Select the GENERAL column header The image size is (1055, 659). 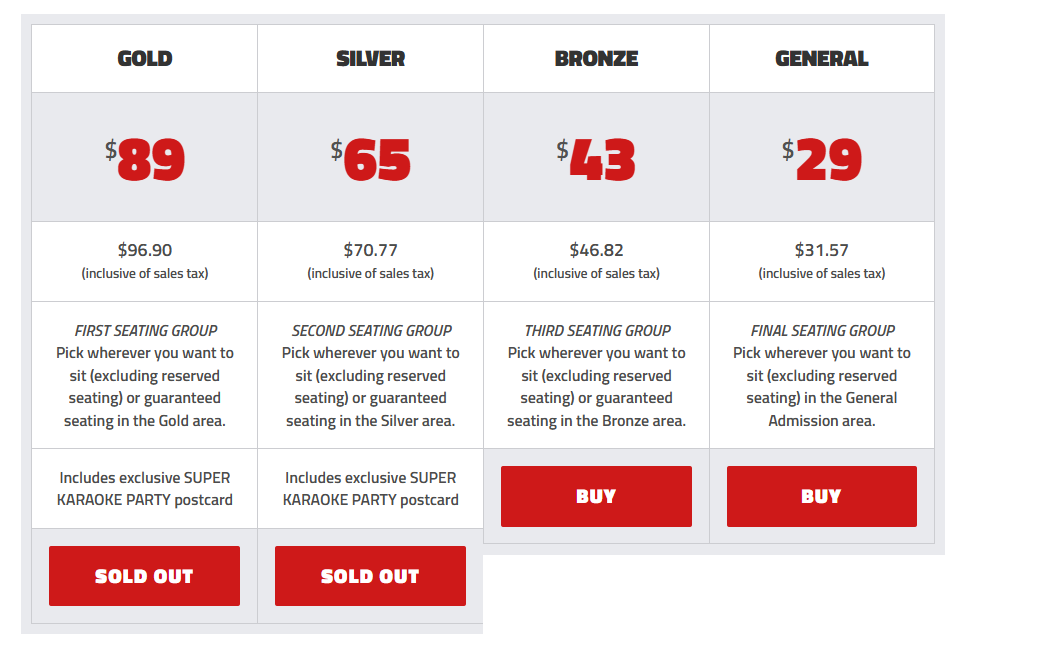click(822, 59)
